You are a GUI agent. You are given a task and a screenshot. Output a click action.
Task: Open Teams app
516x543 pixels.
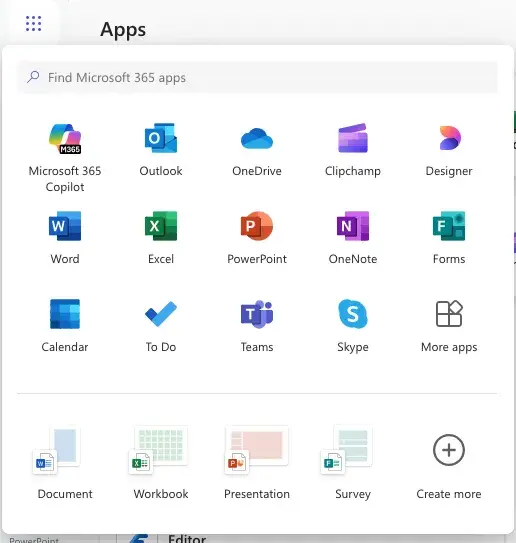click(257, 326)
